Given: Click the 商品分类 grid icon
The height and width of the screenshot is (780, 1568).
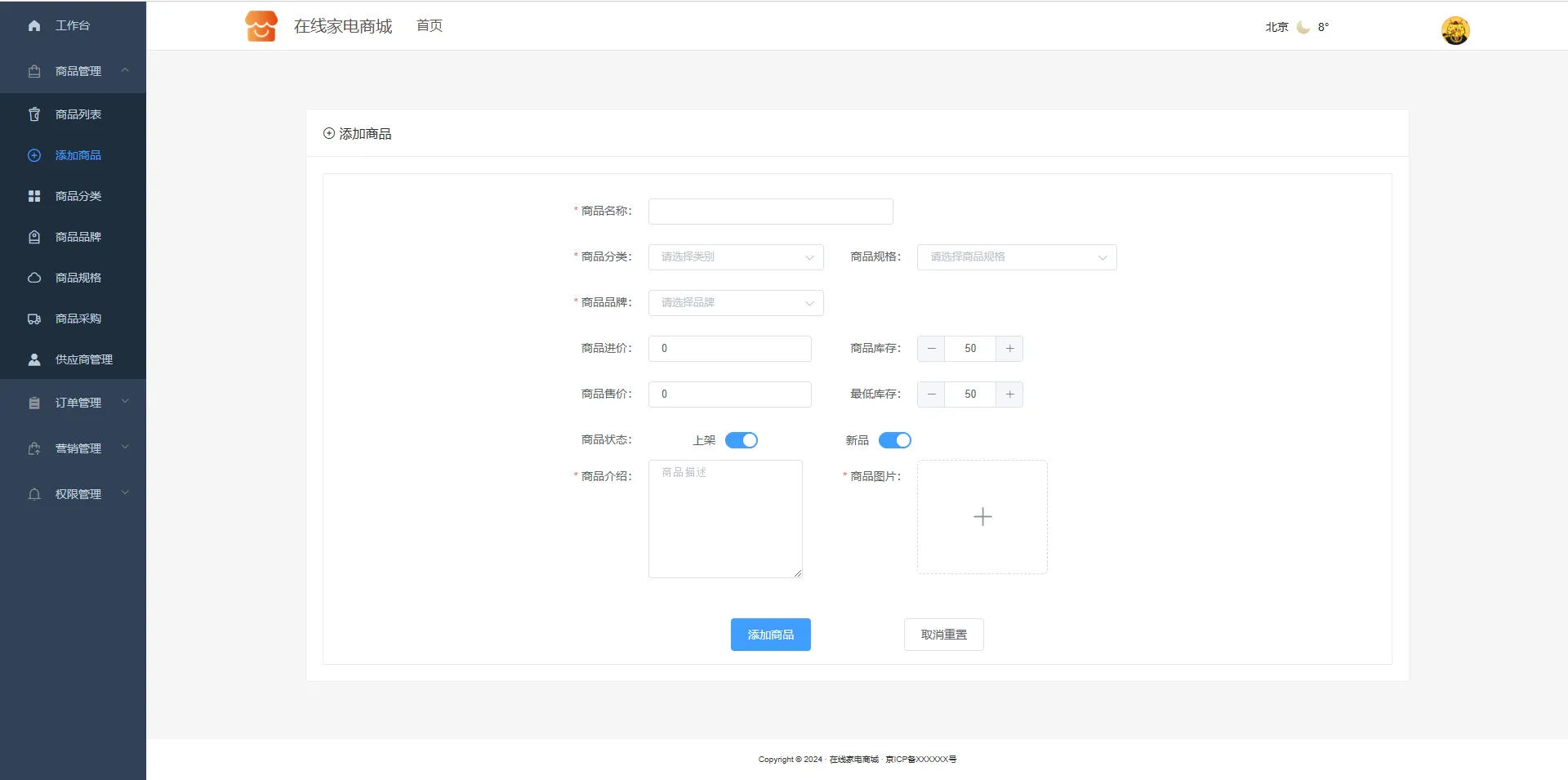Looking at the screenshot, I should coord(34,196).
